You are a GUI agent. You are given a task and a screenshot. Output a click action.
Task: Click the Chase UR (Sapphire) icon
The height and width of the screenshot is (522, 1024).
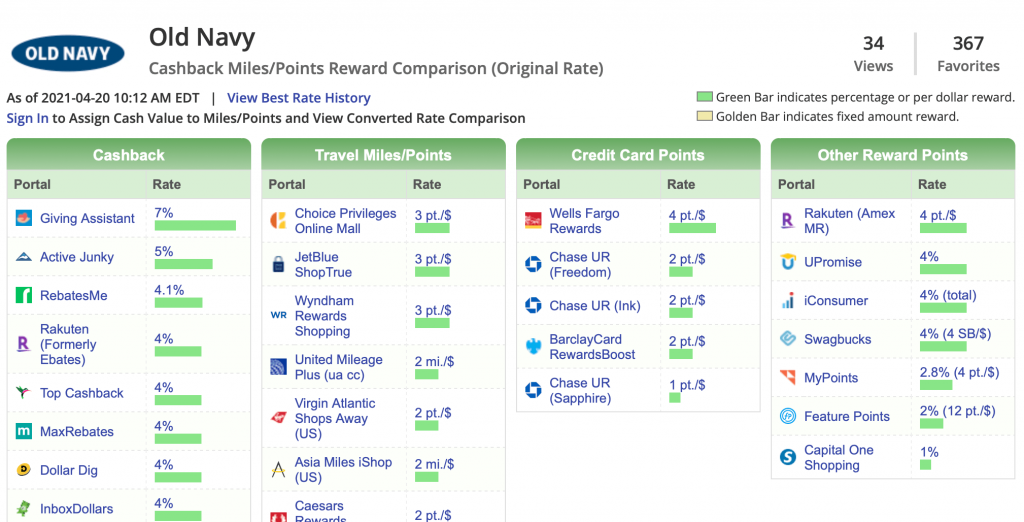click(533, 391)
